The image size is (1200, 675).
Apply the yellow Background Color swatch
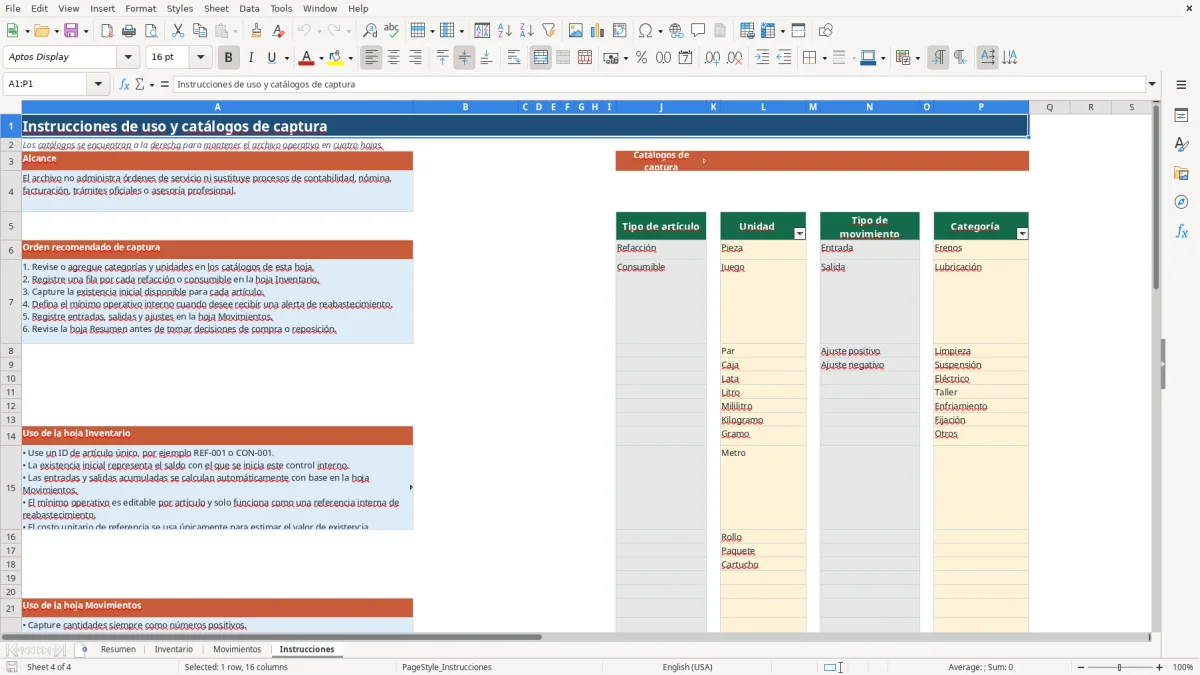[x=335, y=58]
